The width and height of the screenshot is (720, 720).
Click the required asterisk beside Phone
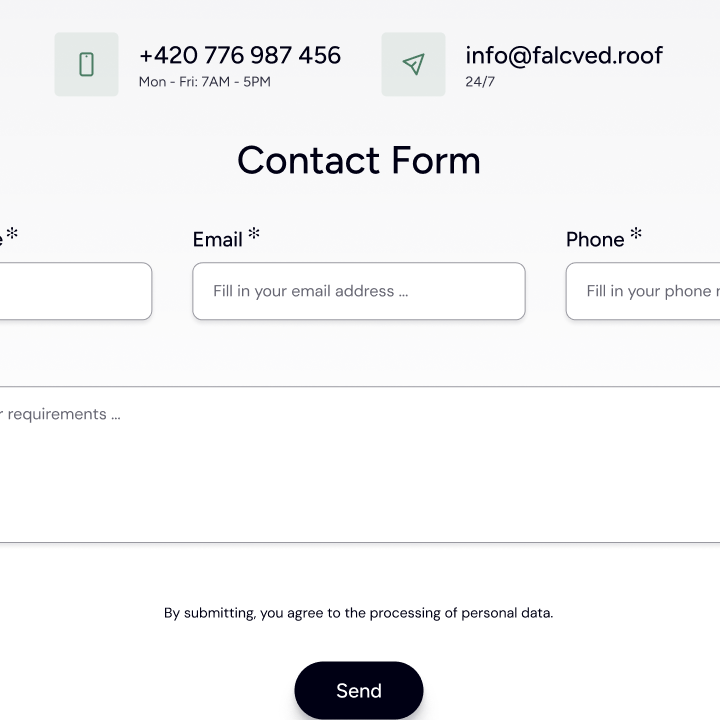point(636,234)
